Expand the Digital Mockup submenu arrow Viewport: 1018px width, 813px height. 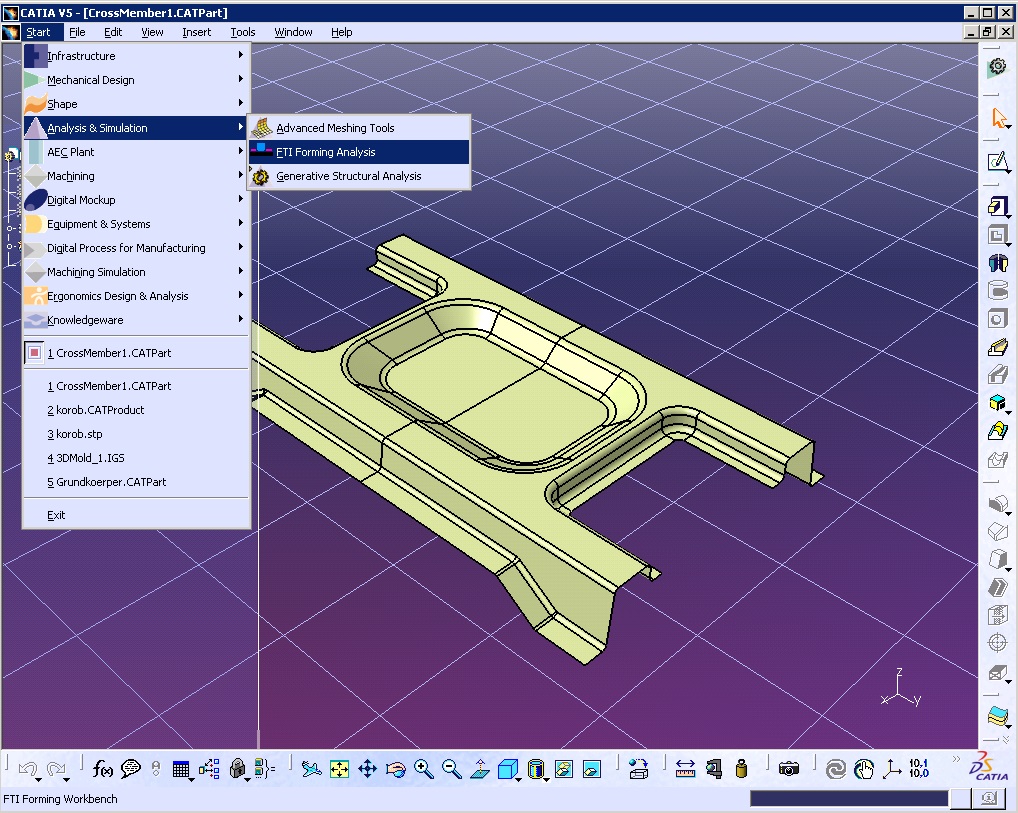tap(240, 199)
